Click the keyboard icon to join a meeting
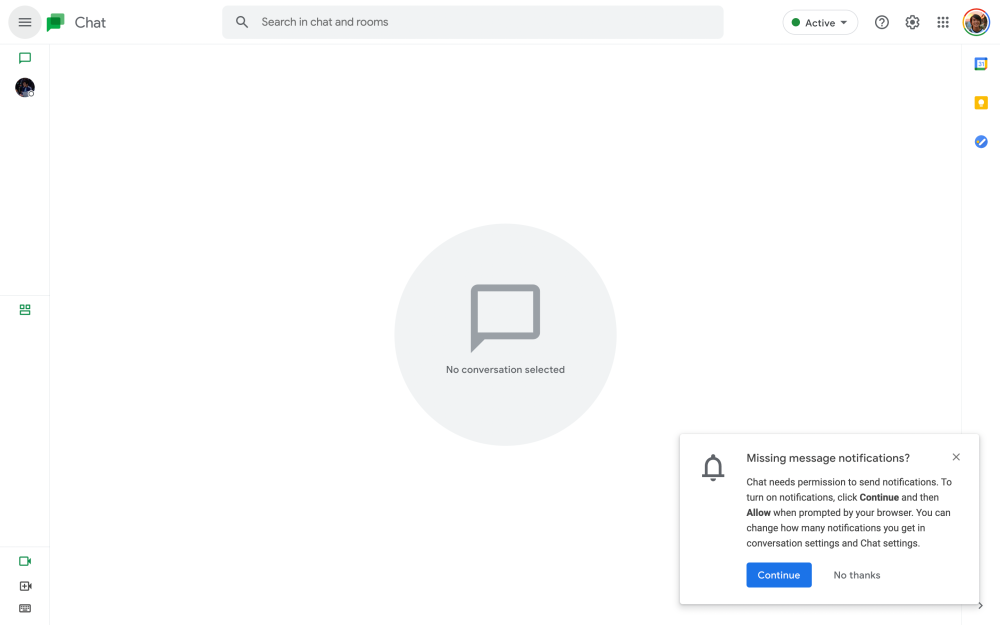The width and height of the screenshot is (1000, 625). (x=25, y=608)
